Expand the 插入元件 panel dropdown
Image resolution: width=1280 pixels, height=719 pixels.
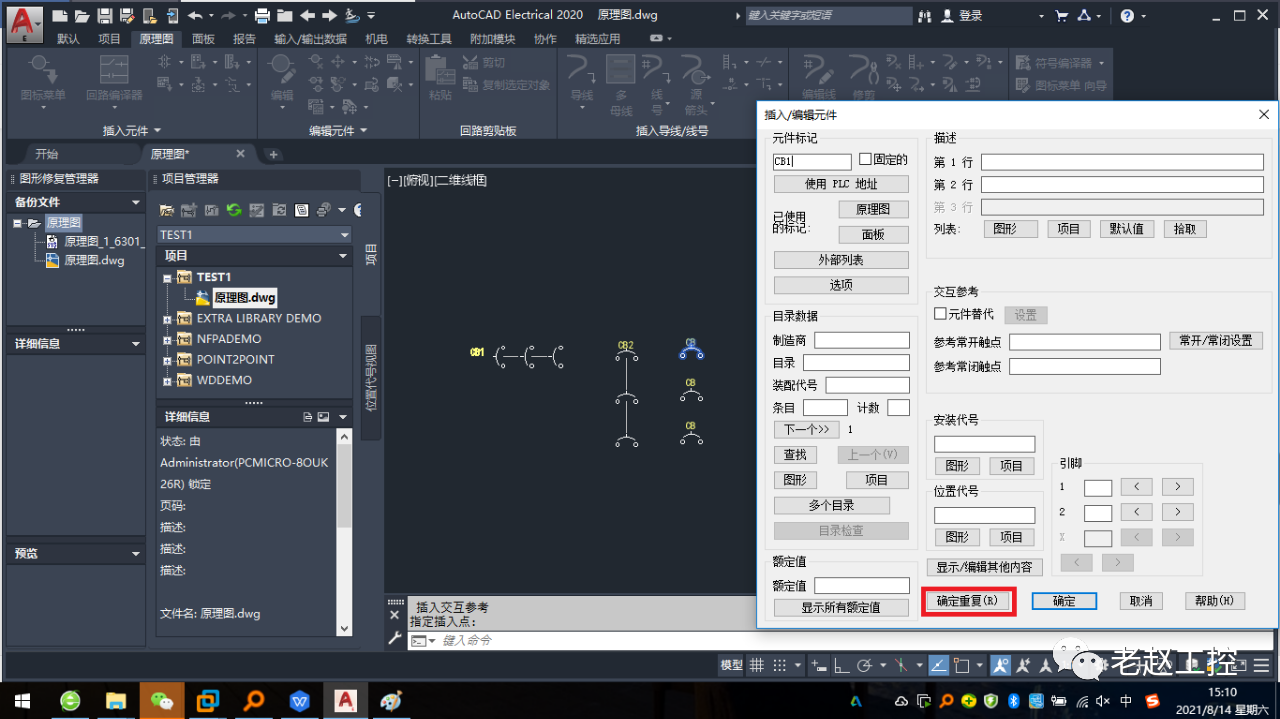[x=157, y=131]
